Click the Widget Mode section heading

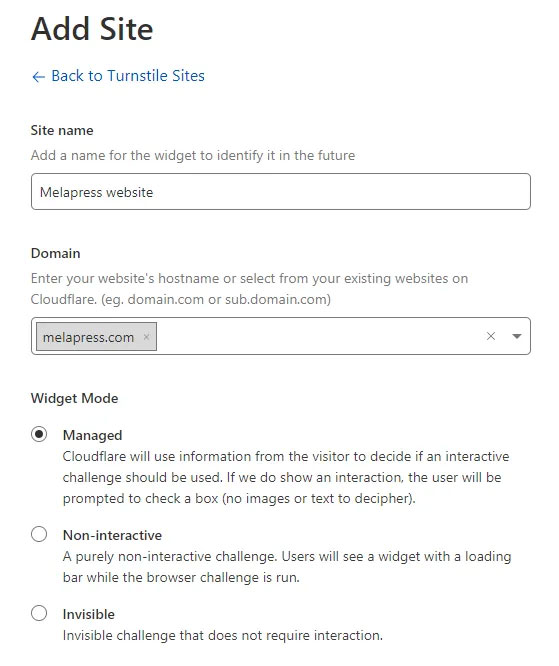[x=74, y=398]
